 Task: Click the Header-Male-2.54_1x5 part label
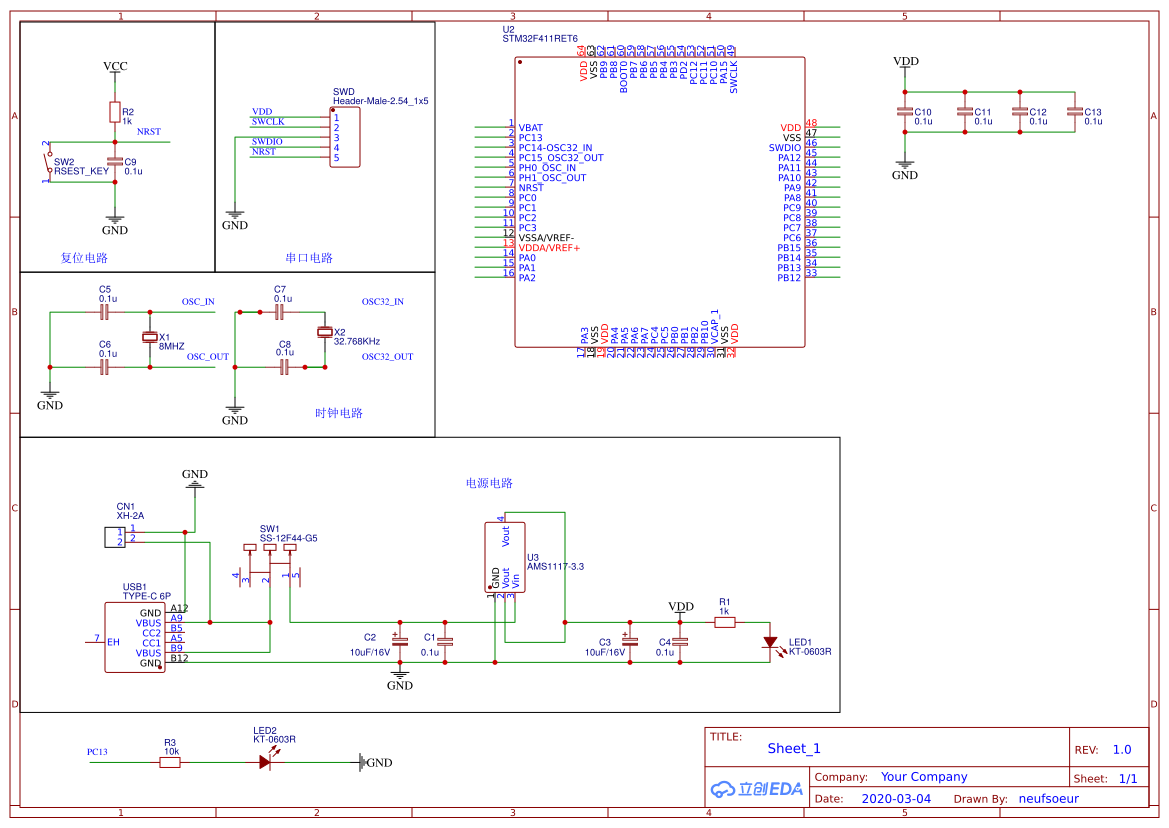381,101
